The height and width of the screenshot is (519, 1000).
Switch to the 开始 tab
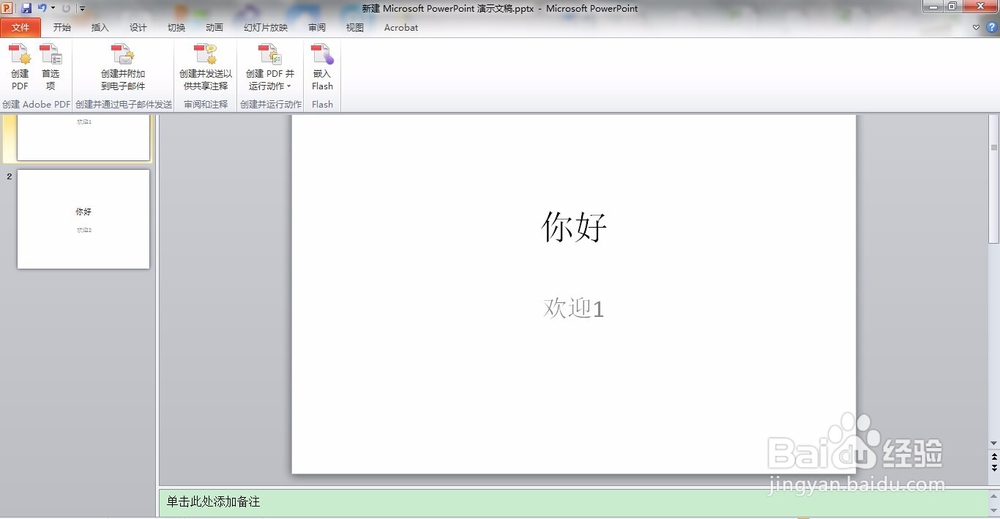pyautogui.click(x=62, y=27)
